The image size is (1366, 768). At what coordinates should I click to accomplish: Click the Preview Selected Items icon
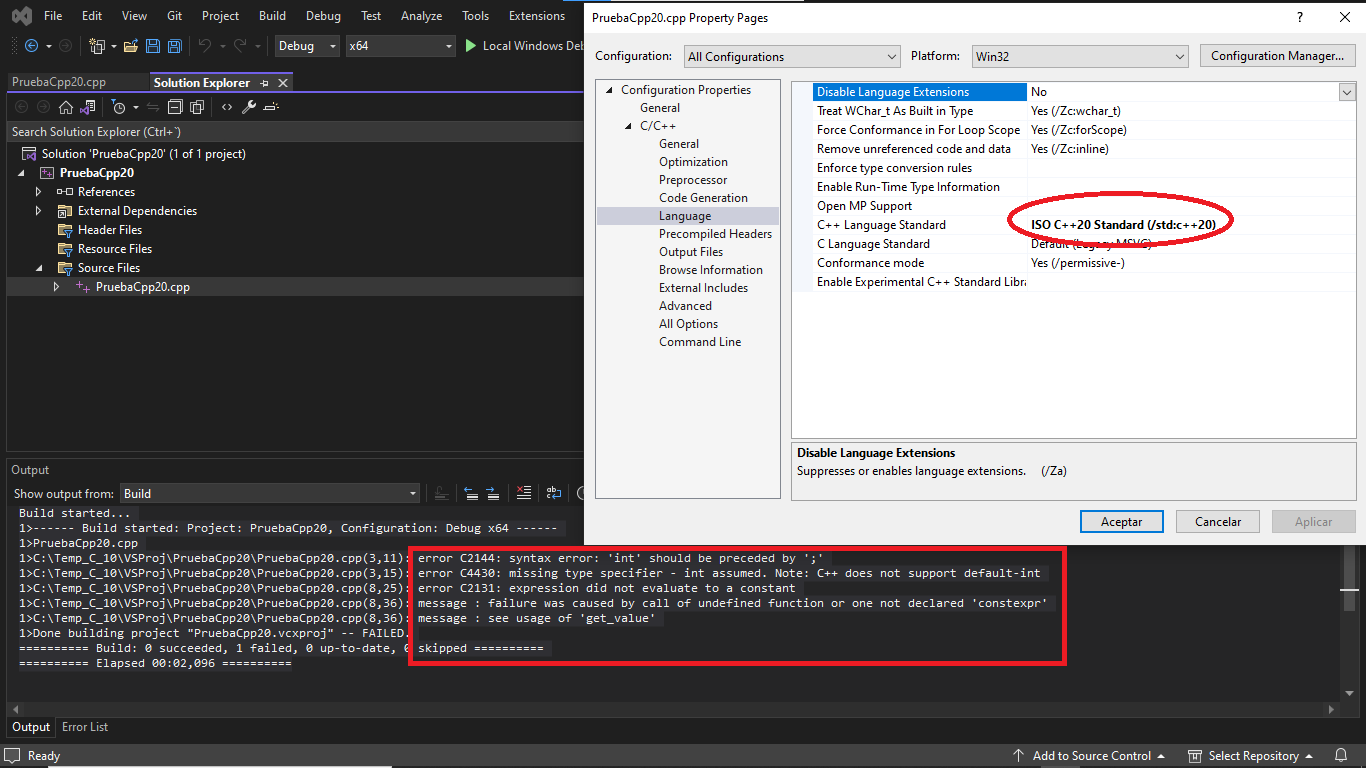[271, 107]
